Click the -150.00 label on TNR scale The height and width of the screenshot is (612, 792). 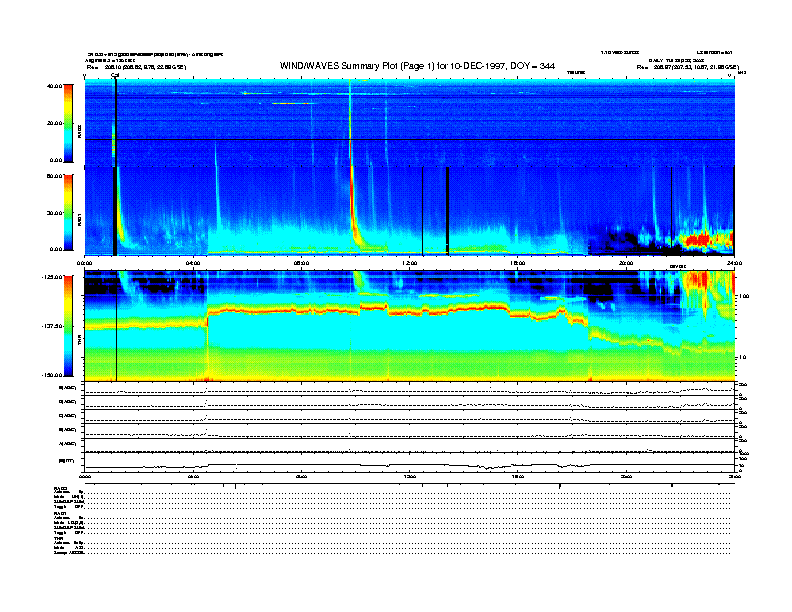coord(52,375)
